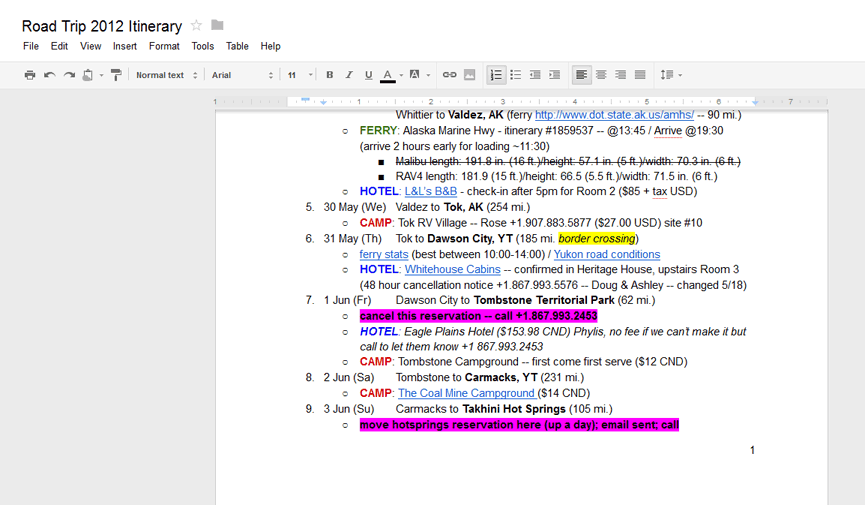The image size is (865, 505).
Task: Click the highlighted 'border crossing' text
Action: point(596,238)
